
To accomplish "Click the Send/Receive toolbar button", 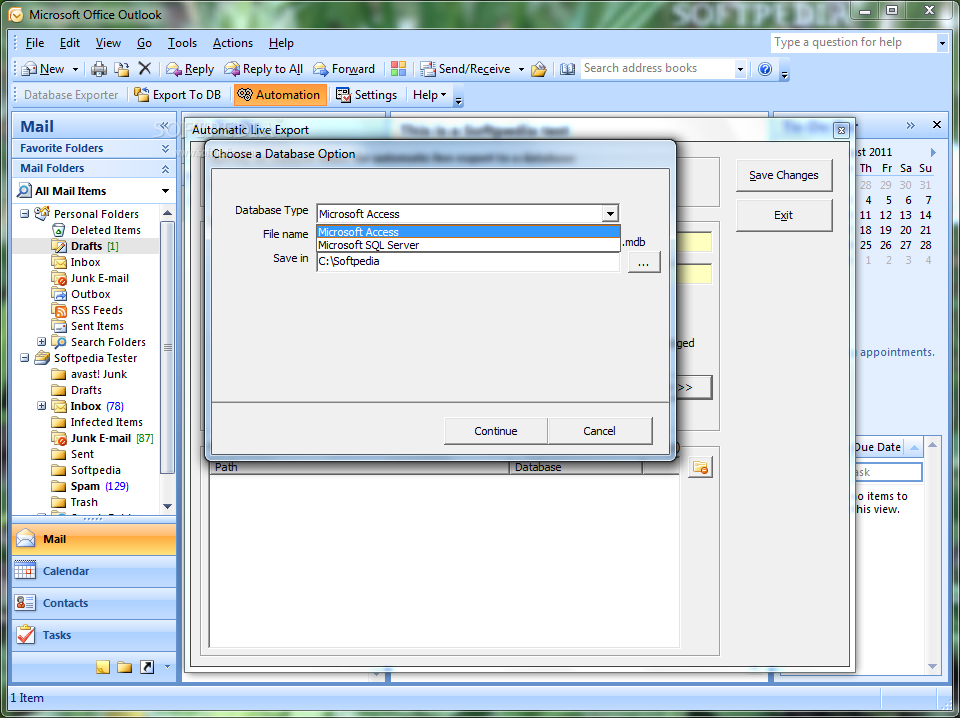I will [x=465, y=69].
